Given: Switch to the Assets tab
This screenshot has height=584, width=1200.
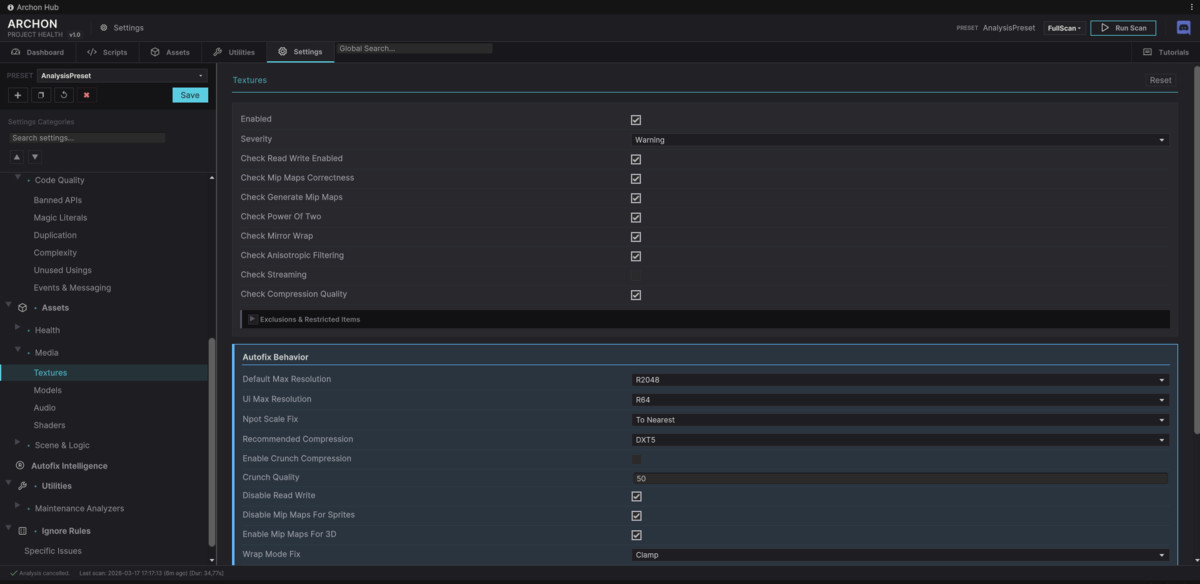Looking at the screenshot, I should point(170,52).
